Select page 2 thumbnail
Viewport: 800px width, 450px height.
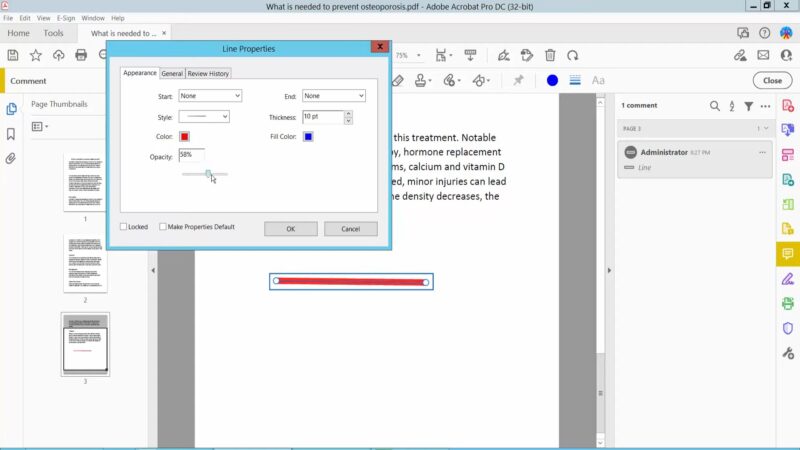pos(85,263)
